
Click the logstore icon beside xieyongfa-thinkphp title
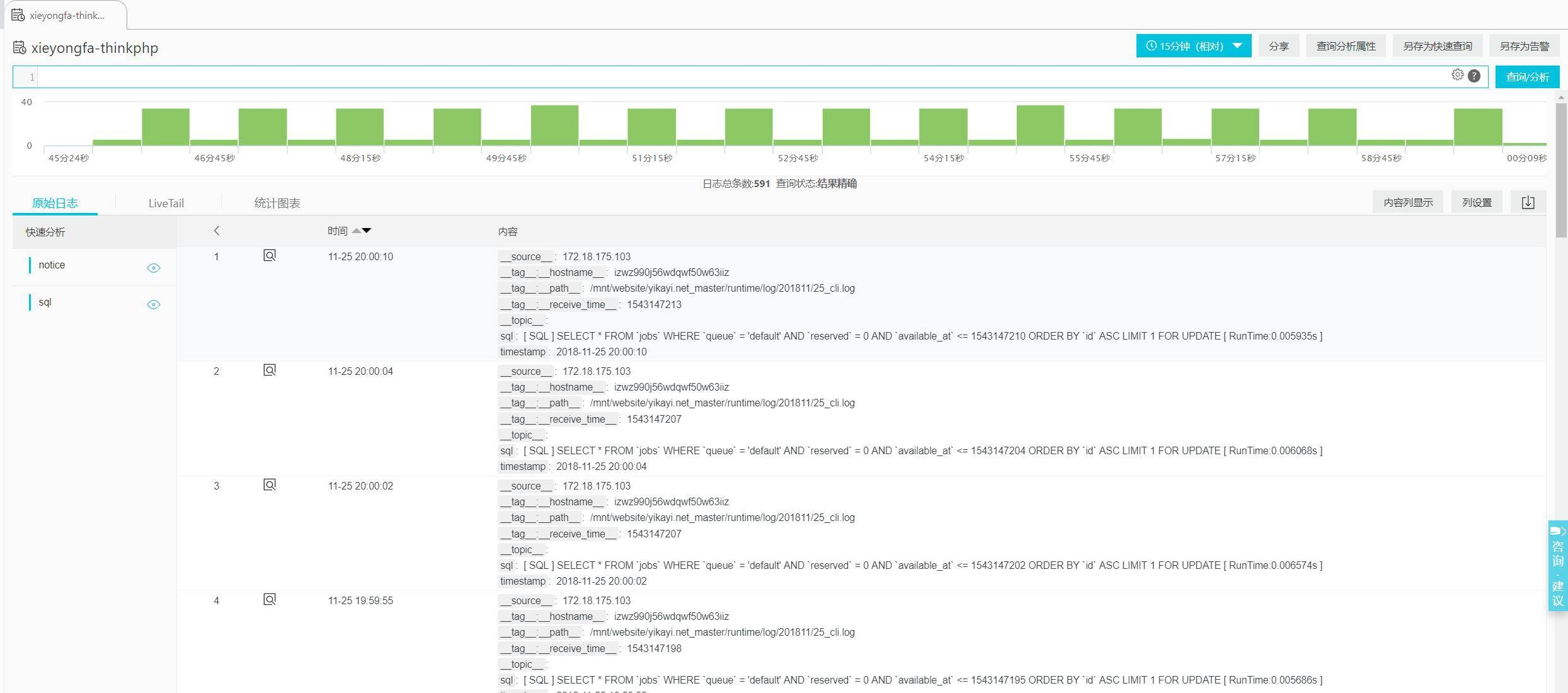point(20,48)
